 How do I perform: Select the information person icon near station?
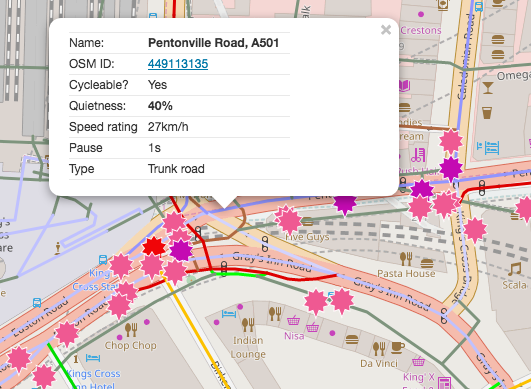point(58,248)
